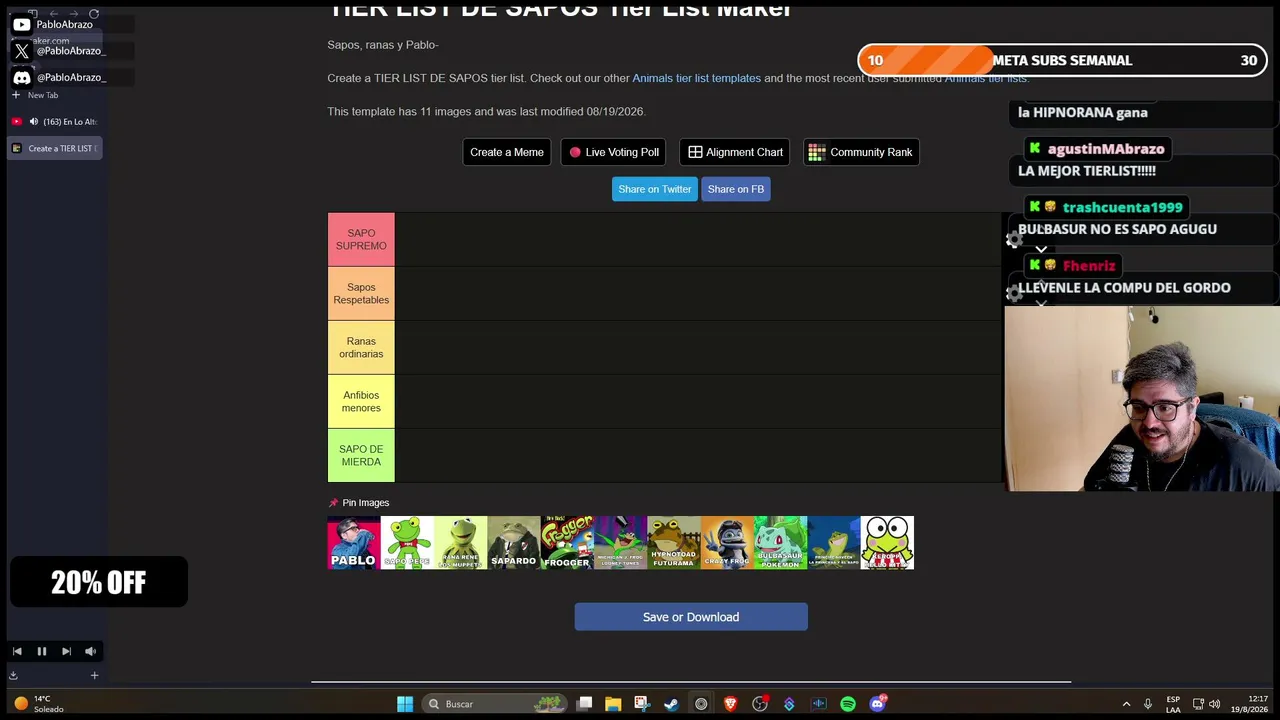Open settings gear for SAPO SUPREMO row
Viewport: 1280px width, 720px height.
[x=1014, y=240]
